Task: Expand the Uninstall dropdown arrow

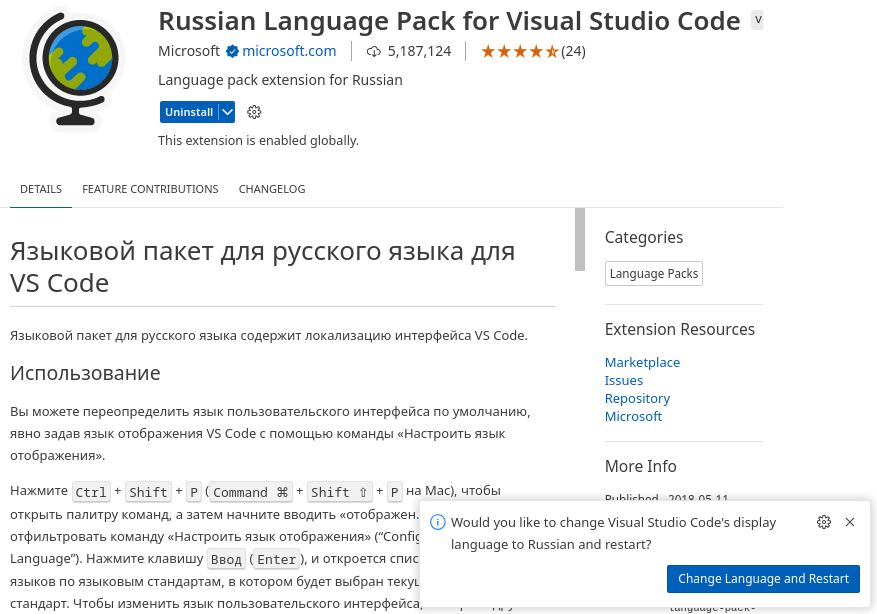Action: [228, 112]
